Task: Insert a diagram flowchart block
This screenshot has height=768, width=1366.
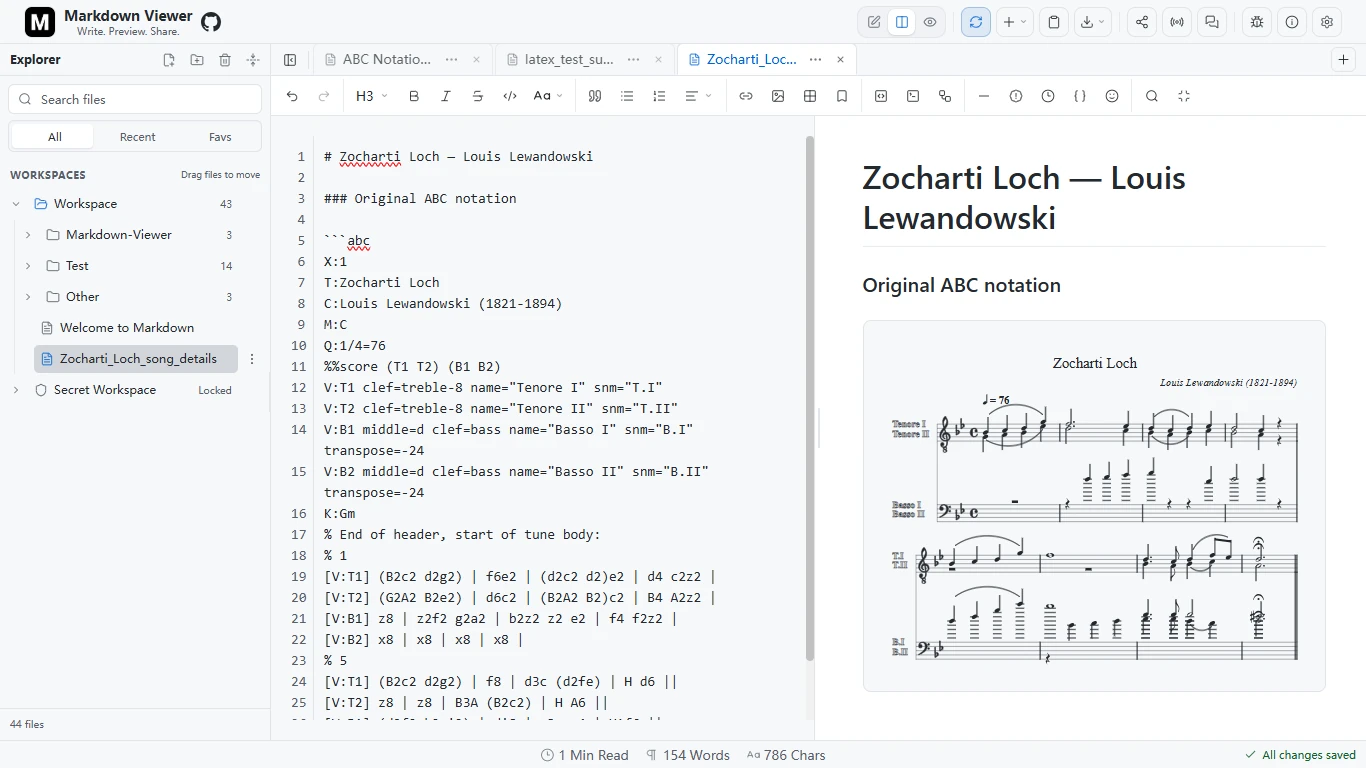Action: (x=945, y=96)
